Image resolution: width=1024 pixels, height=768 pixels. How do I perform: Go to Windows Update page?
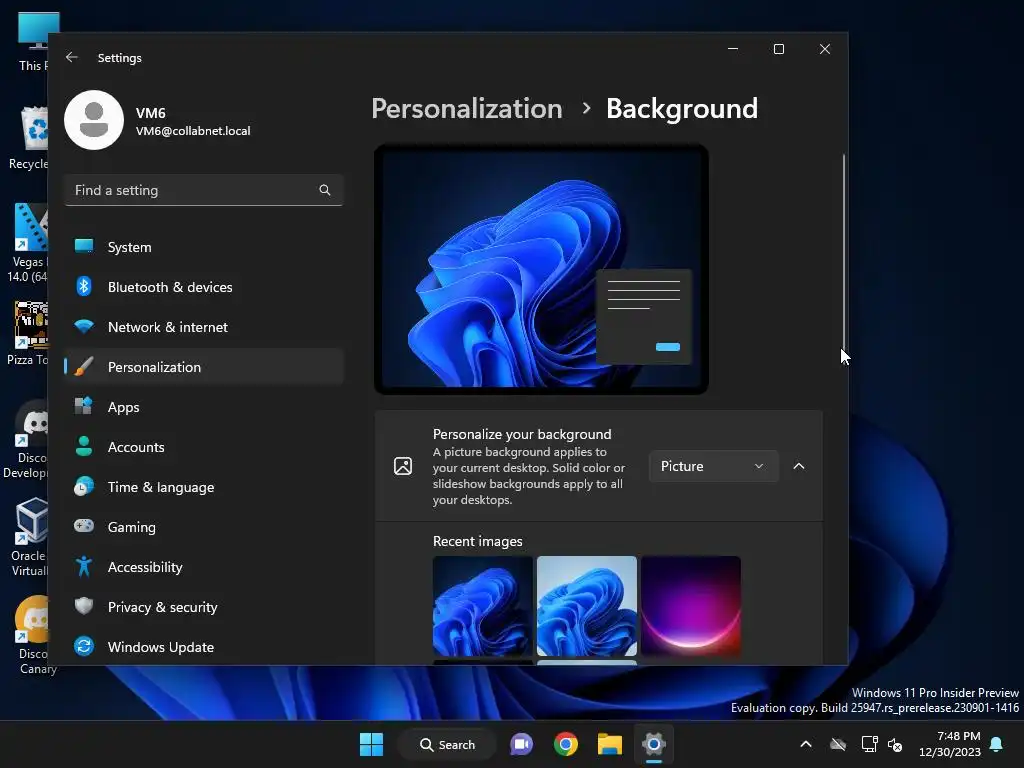[x=204, y=647]
